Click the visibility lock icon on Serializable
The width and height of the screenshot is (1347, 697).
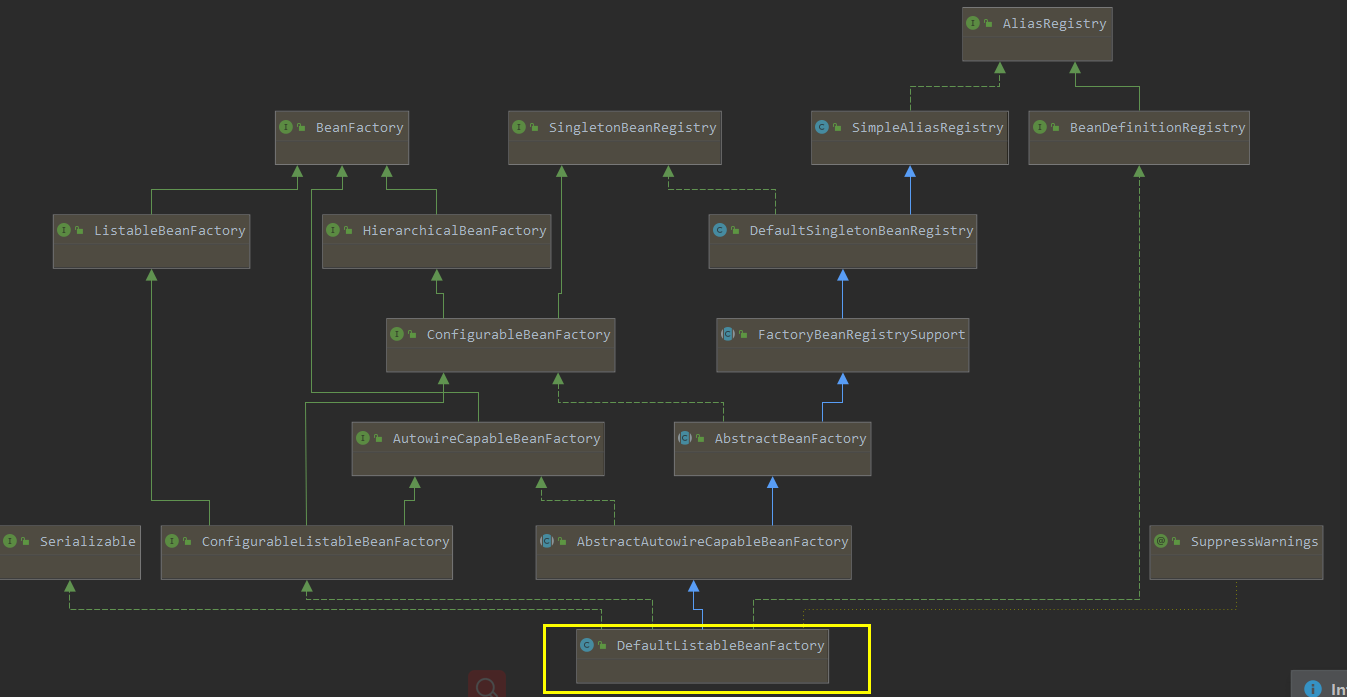(x=25, y=541)
